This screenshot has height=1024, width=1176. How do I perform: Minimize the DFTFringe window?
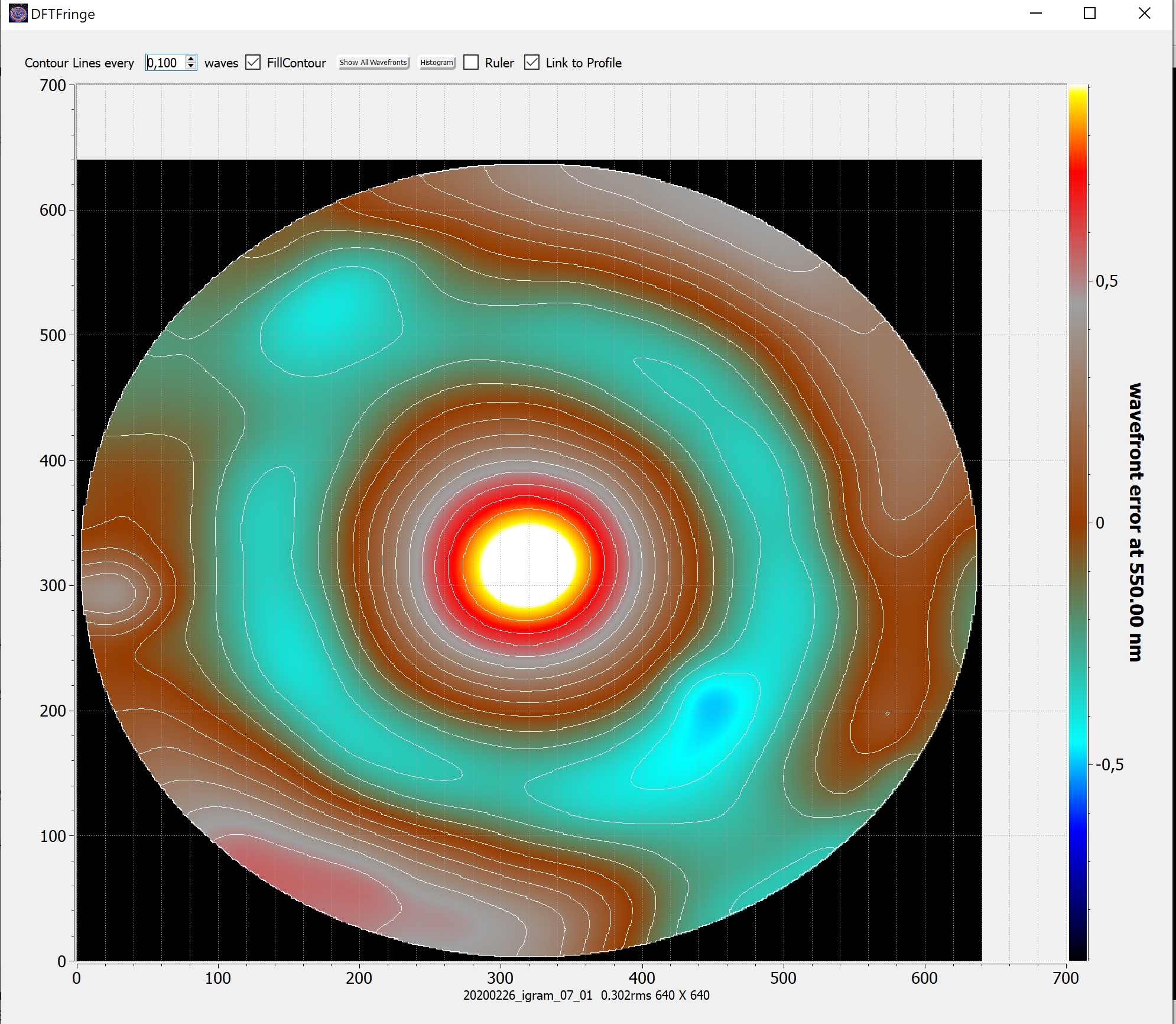pos(1035,14)
